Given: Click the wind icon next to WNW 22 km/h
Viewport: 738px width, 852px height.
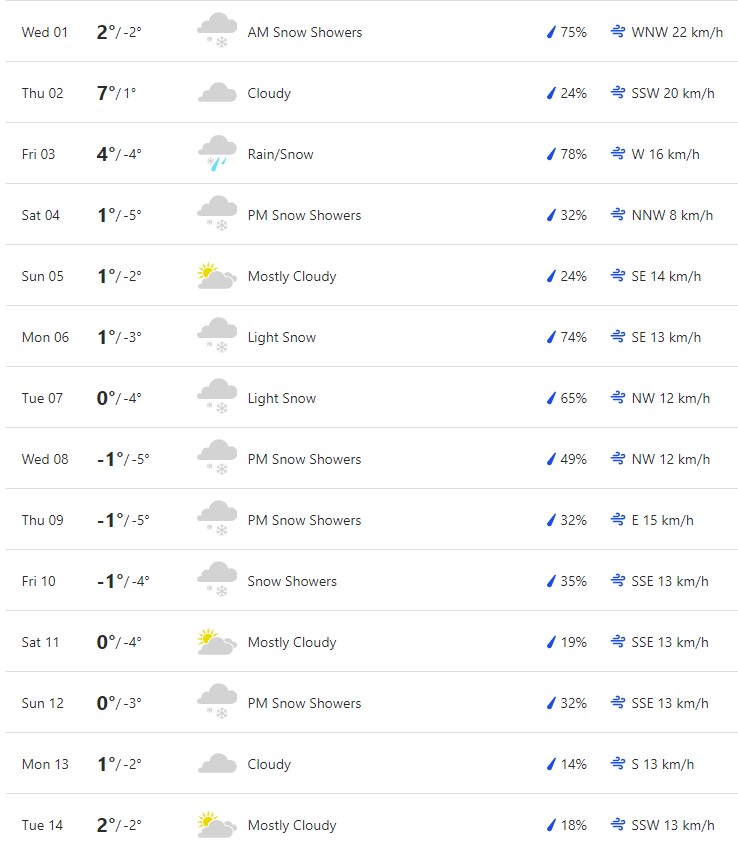Looking at the screenshot, I should (618, 32).
